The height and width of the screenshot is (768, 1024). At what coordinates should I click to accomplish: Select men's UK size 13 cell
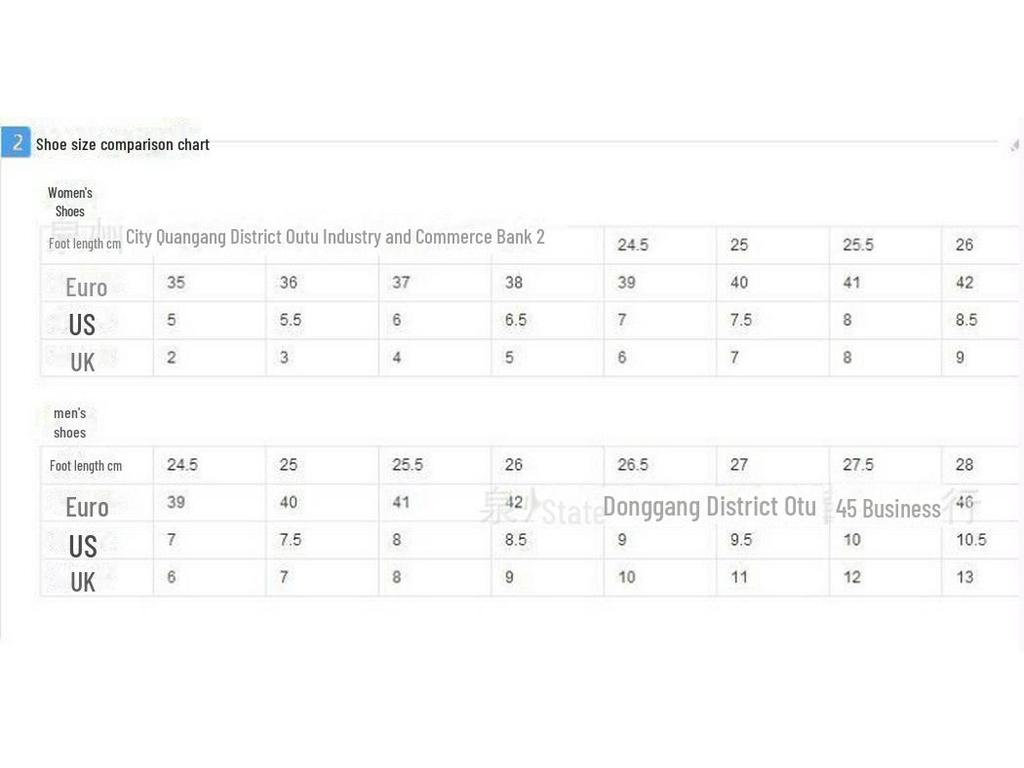(x=965, y=577)
